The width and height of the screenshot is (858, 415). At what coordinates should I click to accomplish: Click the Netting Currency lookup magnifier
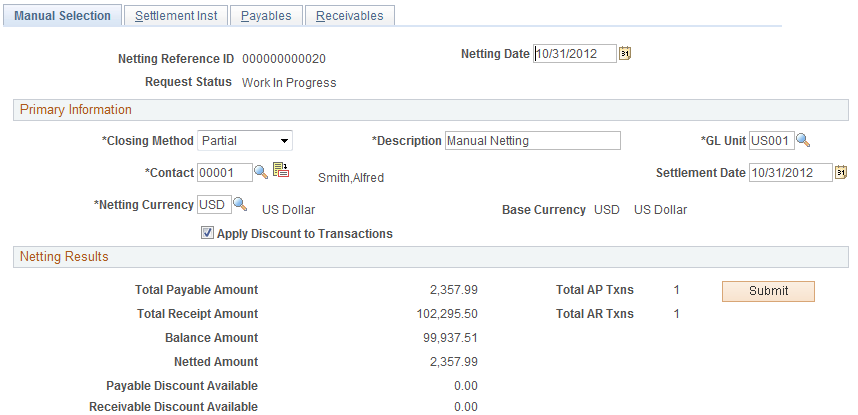point(240,204)
